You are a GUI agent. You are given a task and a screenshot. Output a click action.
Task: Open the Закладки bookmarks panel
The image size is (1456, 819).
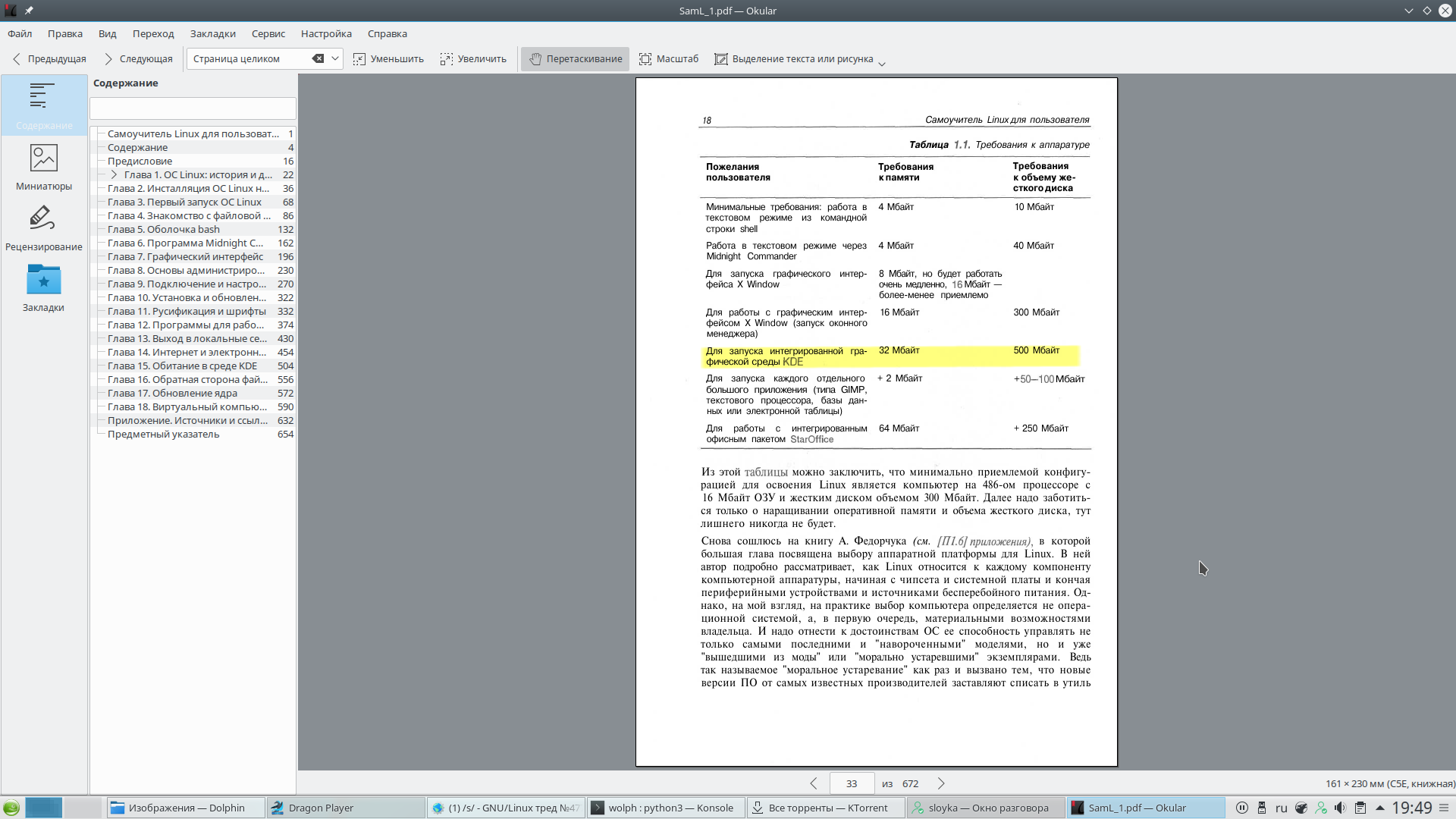coord(44,288)
